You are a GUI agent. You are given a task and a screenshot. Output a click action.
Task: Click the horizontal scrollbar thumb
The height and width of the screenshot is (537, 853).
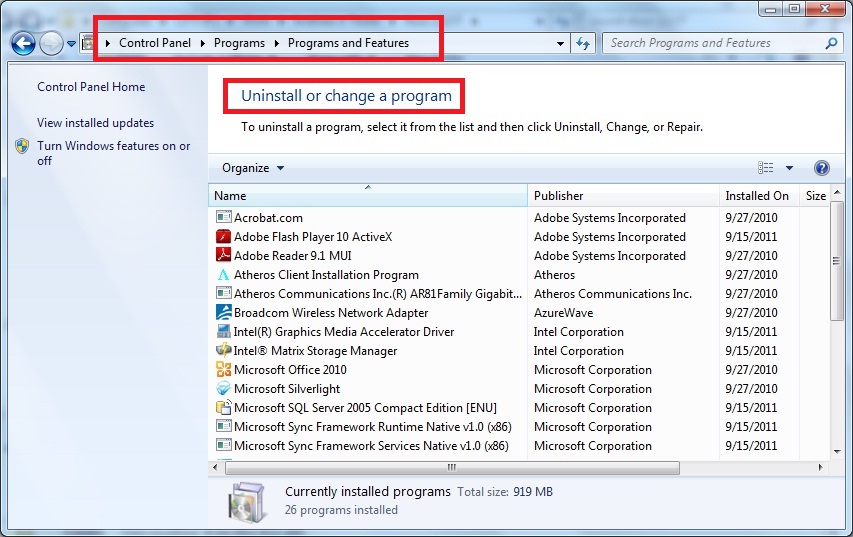452,467
